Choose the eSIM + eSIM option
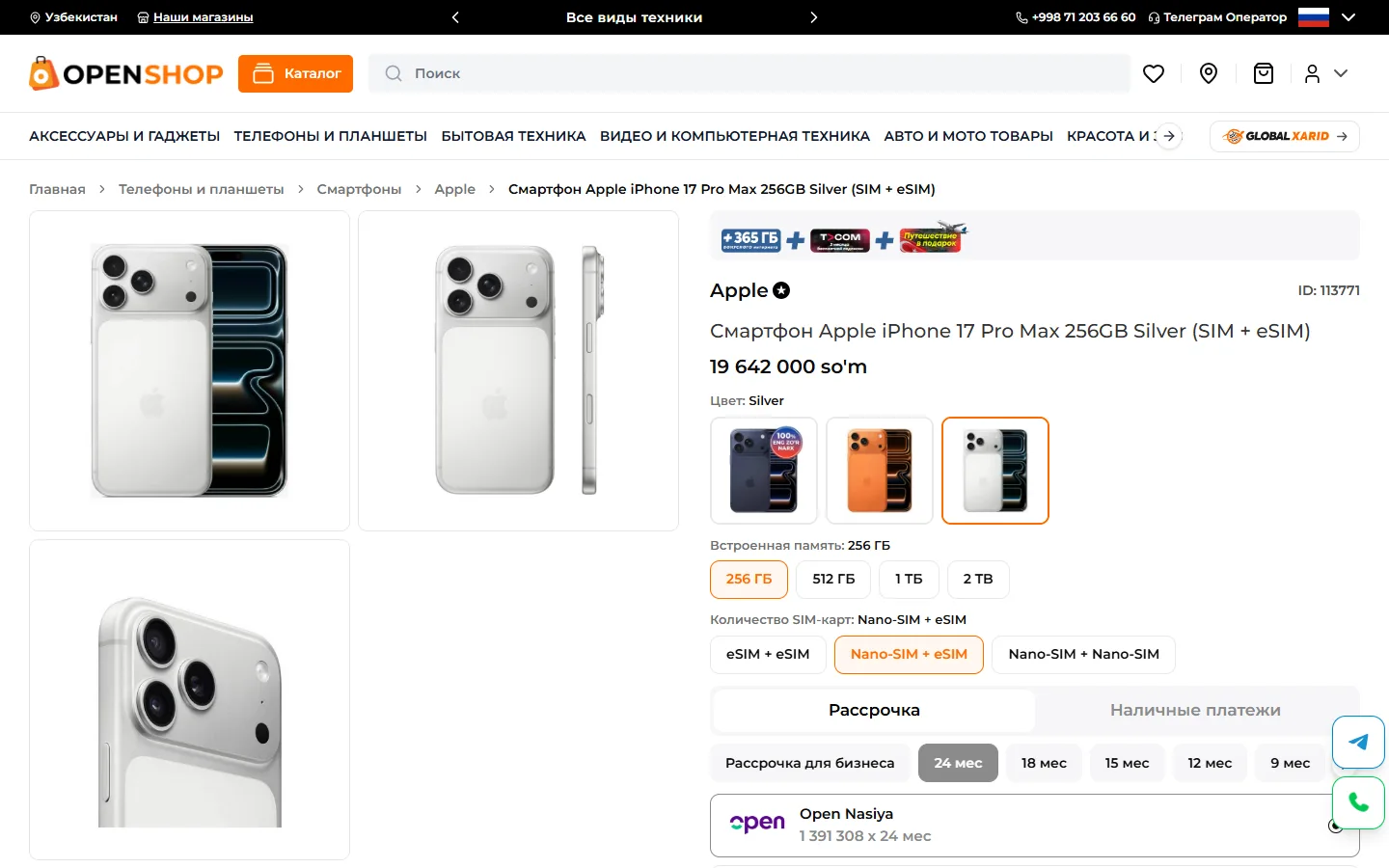Image resolution: width=1389 pixels, height=868 pixels. (768, 654)
